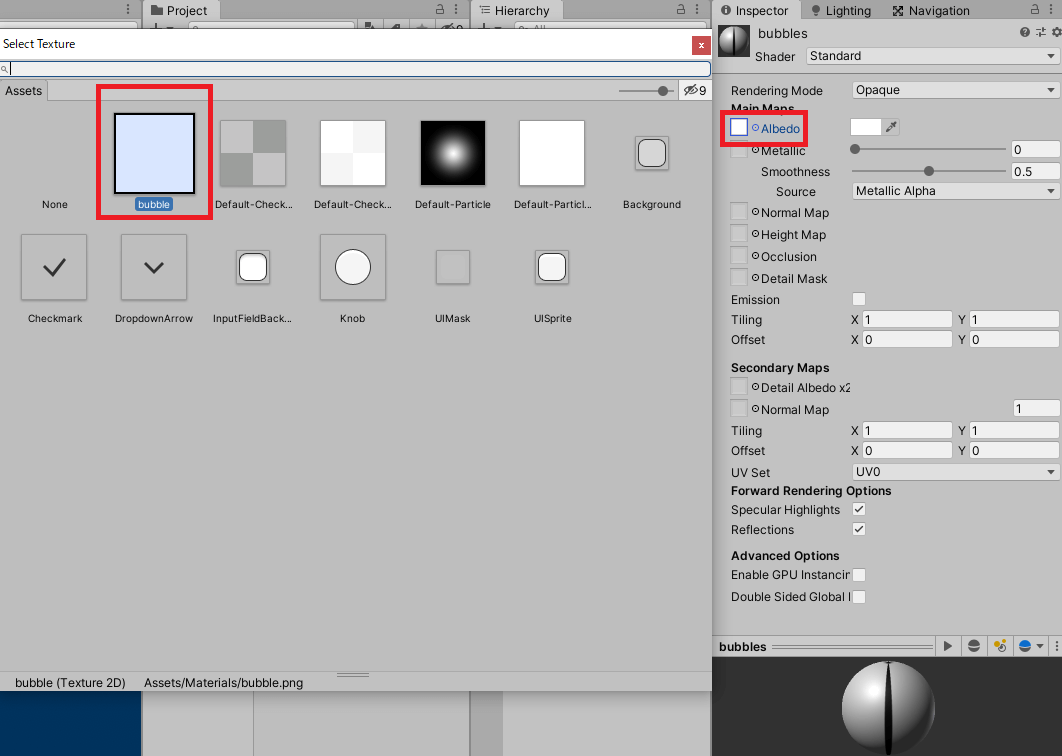Toggle hidden packages eye icon
This screenshot has height=756, width=1062.
coord(695,91)
